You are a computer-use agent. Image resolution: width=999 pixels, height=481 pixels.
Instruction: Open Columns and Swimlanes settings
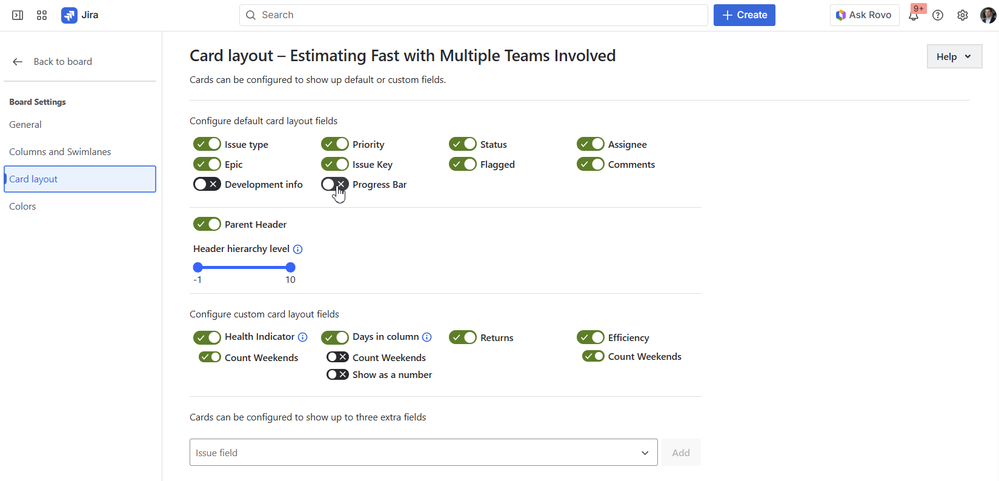60,152
